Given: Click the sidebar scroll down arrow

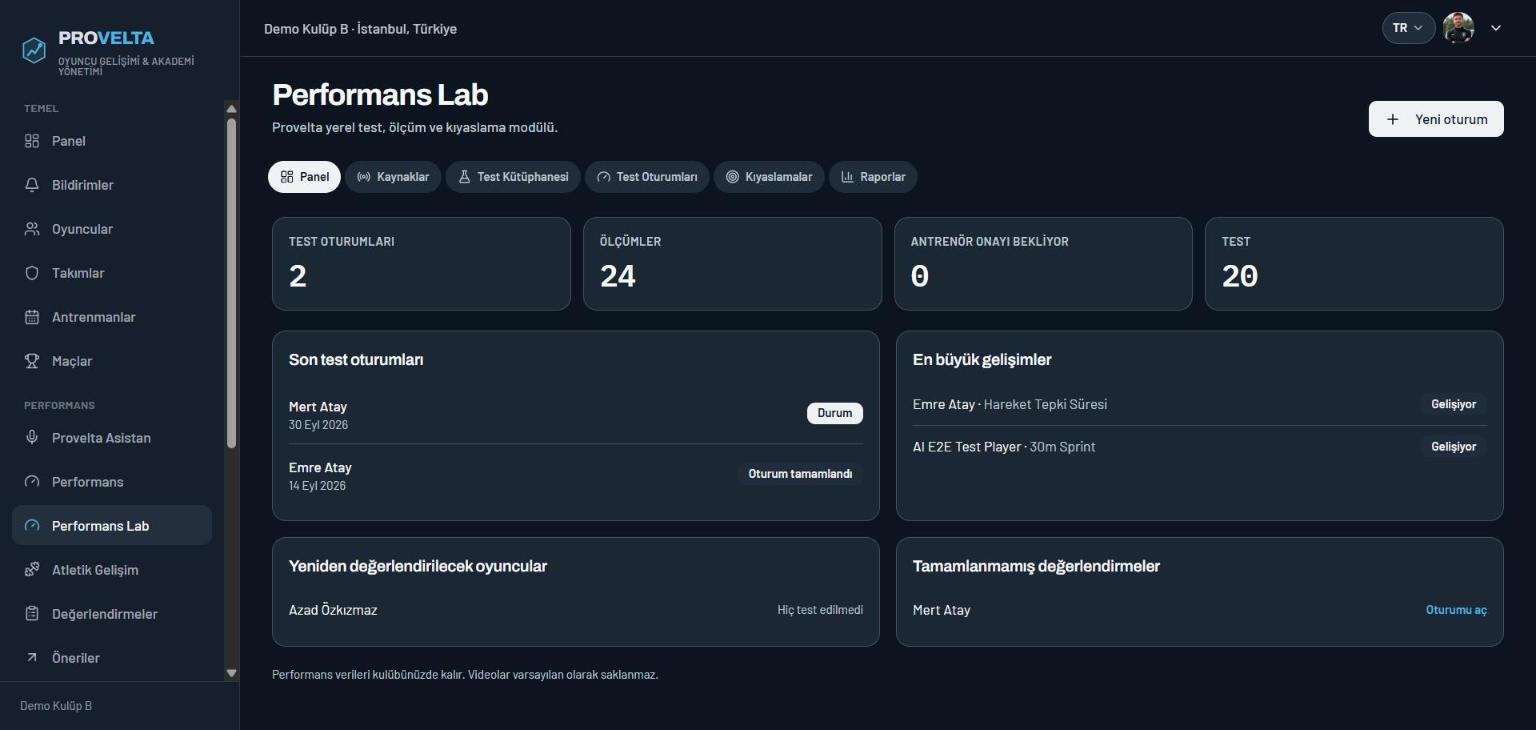Looking at the screenshot, I should (232, 674).
